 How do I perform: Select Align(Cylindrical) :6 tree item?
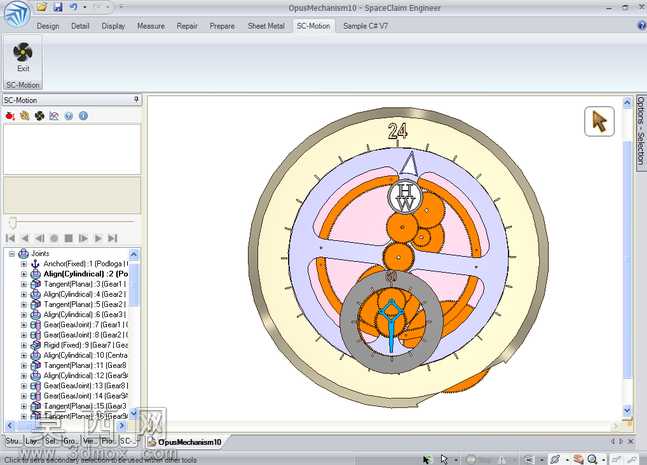[84, 314]
